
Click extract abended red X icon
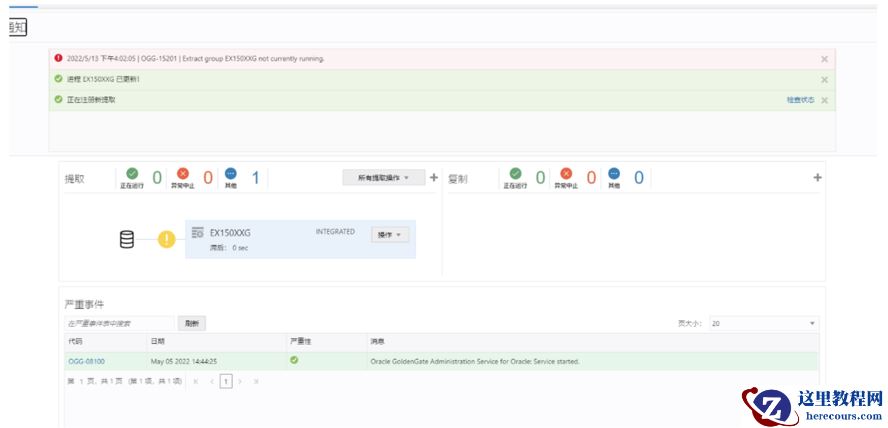(x=183, y=173)
